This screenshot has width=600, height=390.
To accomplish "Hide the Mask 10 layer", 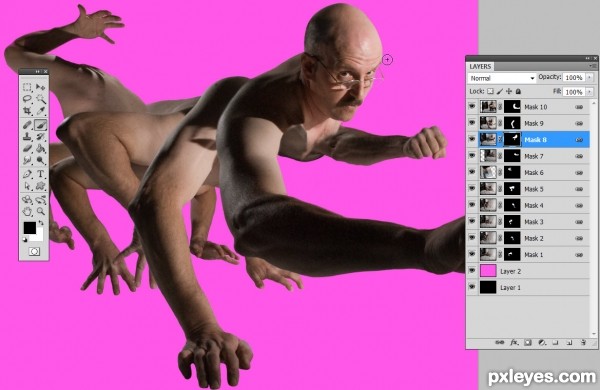I will 472,106.
